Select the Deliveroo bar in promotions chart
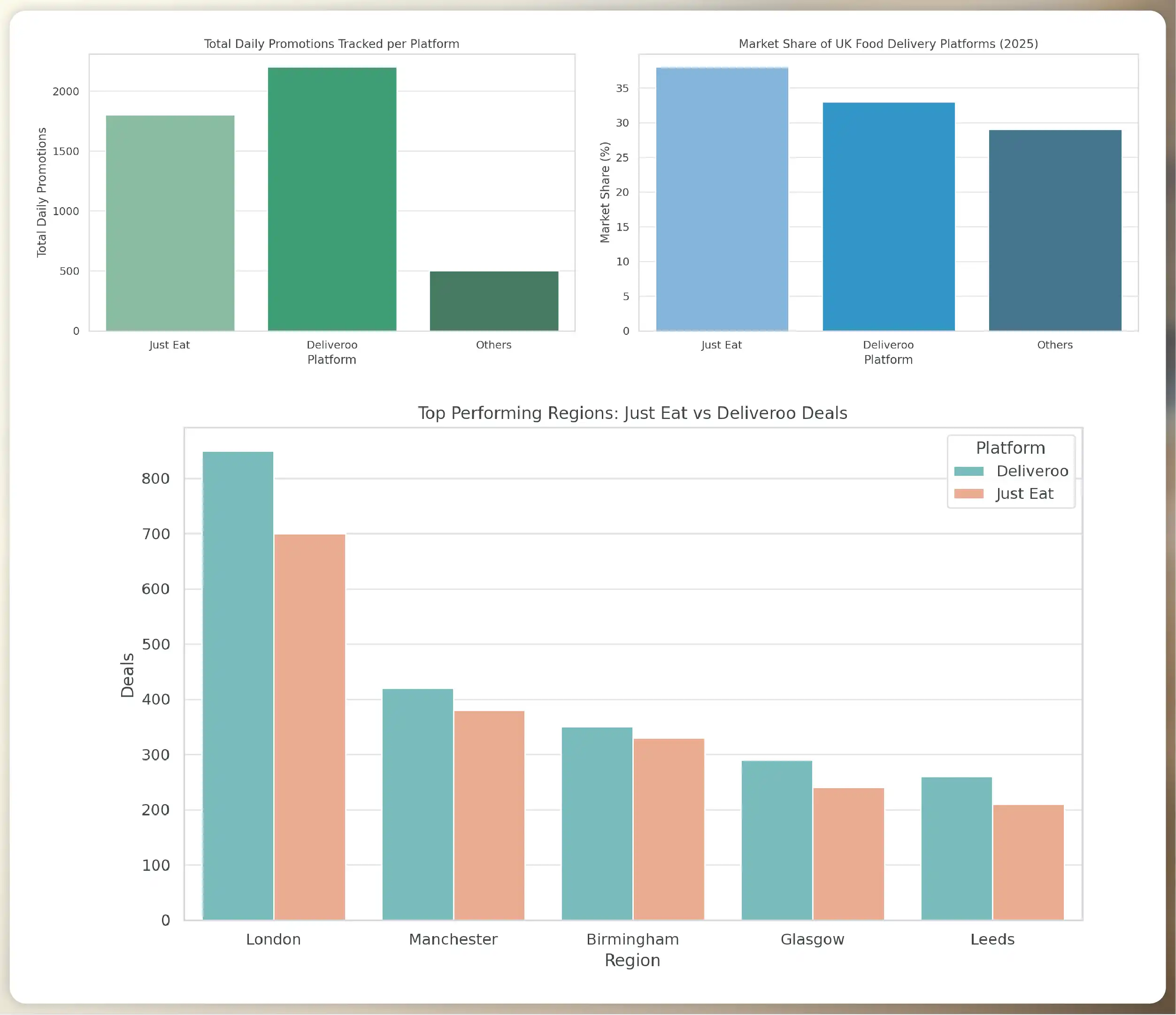Viewport: 1176px width, 1015px height. (332, 199)
